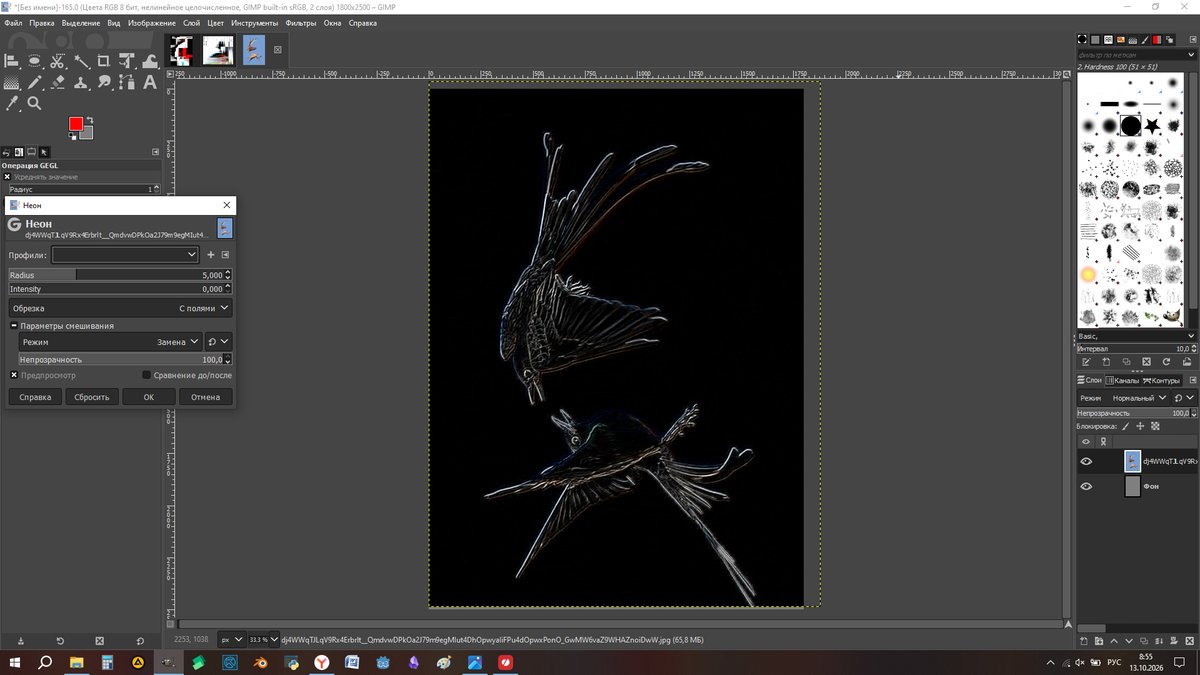Screen dimensions: 1200x675
Task: Switch to the Каналы tab
Action: pyautogui.click(x=1124, y=380)
